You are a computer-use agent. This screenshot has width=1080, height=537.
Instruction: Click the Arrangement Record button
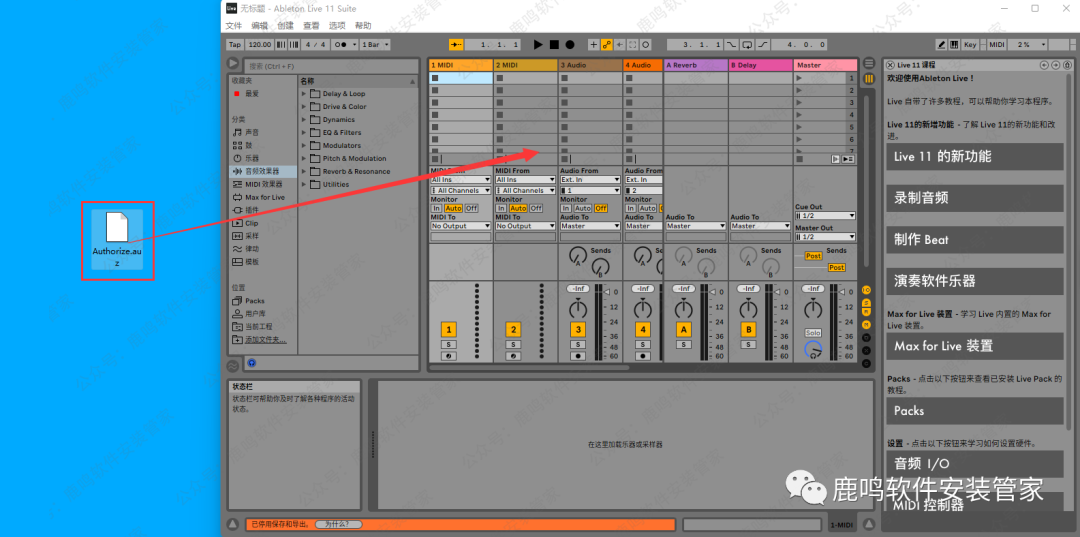pos(570,45)
